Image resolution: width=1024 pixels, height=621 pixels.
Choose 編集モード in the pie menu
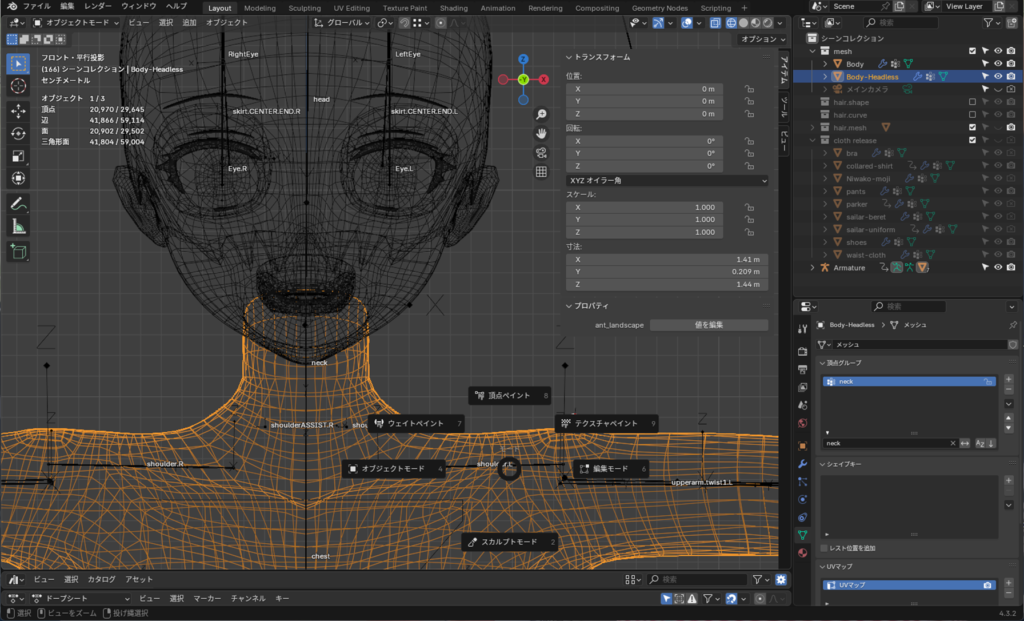tap(611, 468)
